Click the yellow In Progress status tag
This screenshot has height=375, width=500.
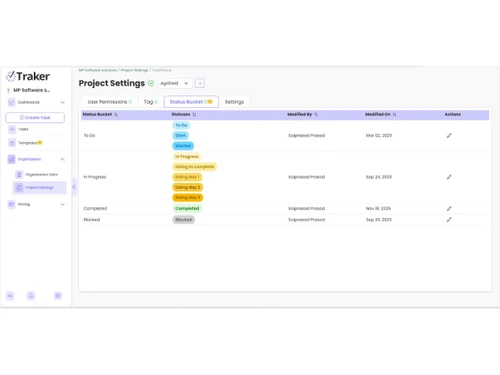[187, 157]
